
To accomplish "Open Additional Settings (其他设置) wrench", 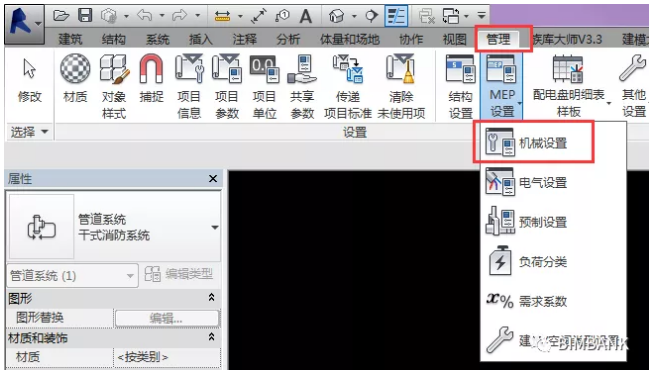I will tap(634, 87).
